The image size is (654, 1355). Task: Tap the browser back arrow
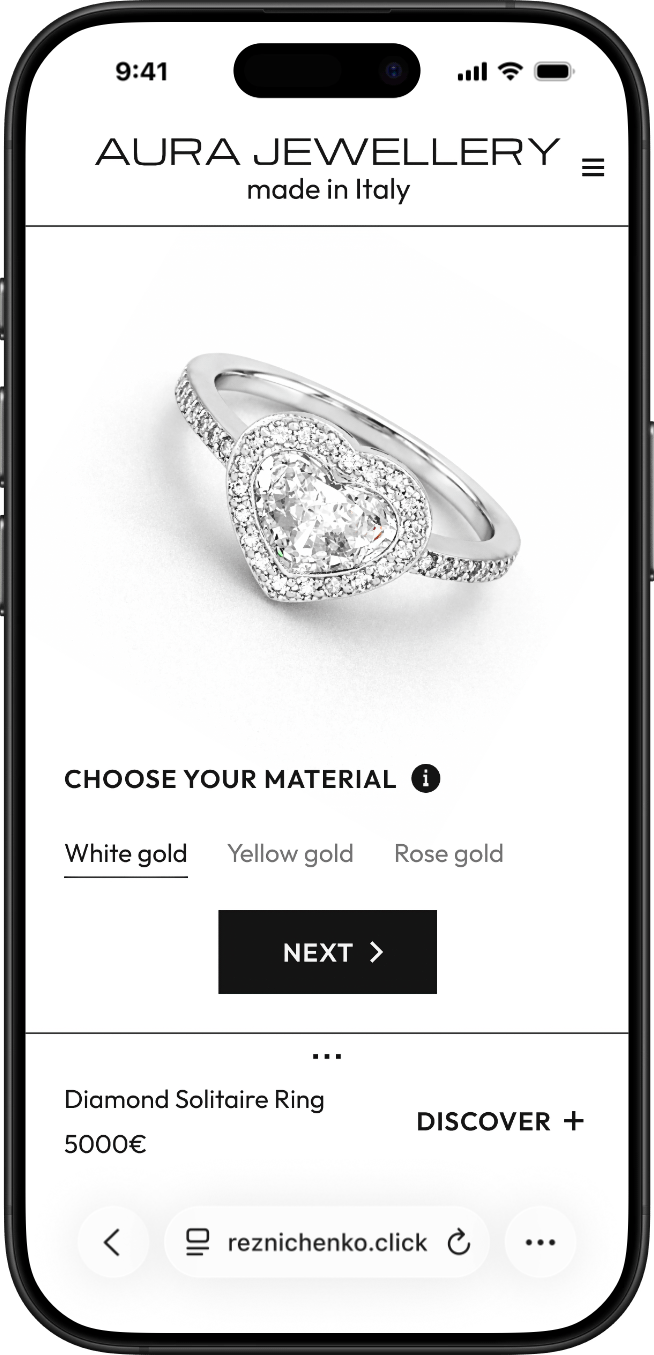112,1242
